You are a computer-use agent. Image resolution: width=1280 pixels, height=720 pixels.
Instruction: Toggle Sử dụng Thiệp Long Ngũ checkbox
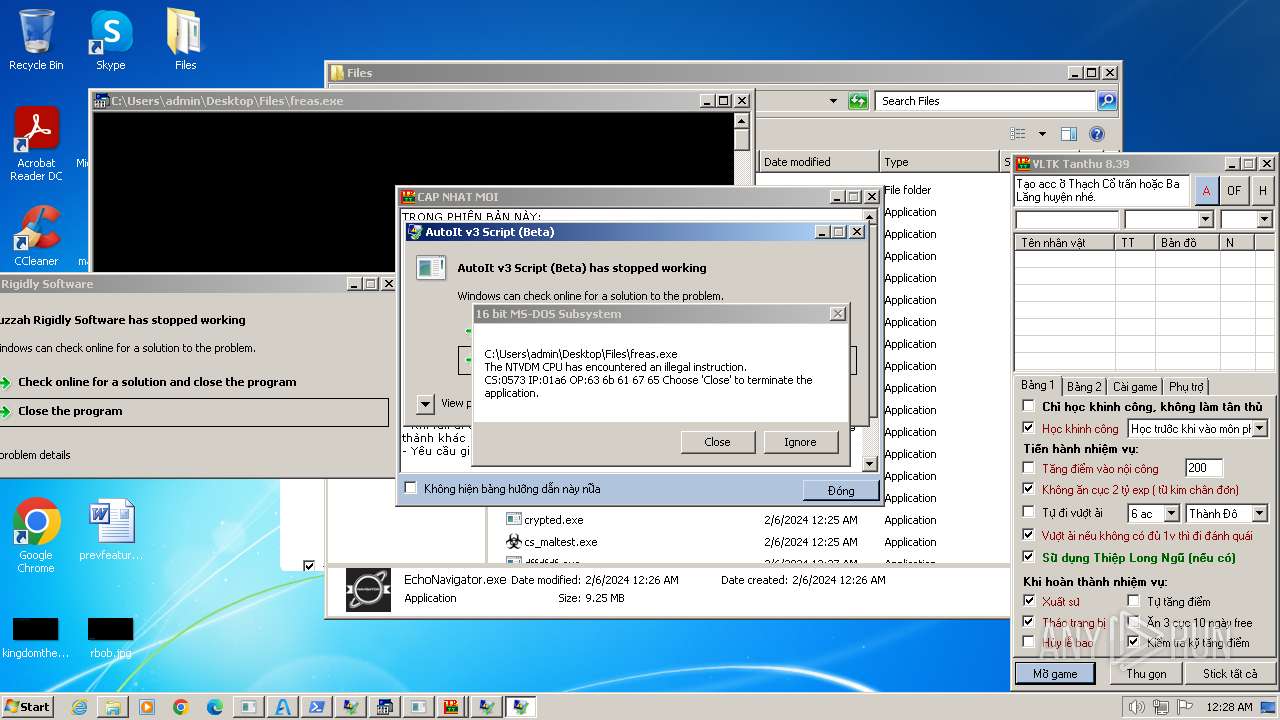pos(1028,557)
